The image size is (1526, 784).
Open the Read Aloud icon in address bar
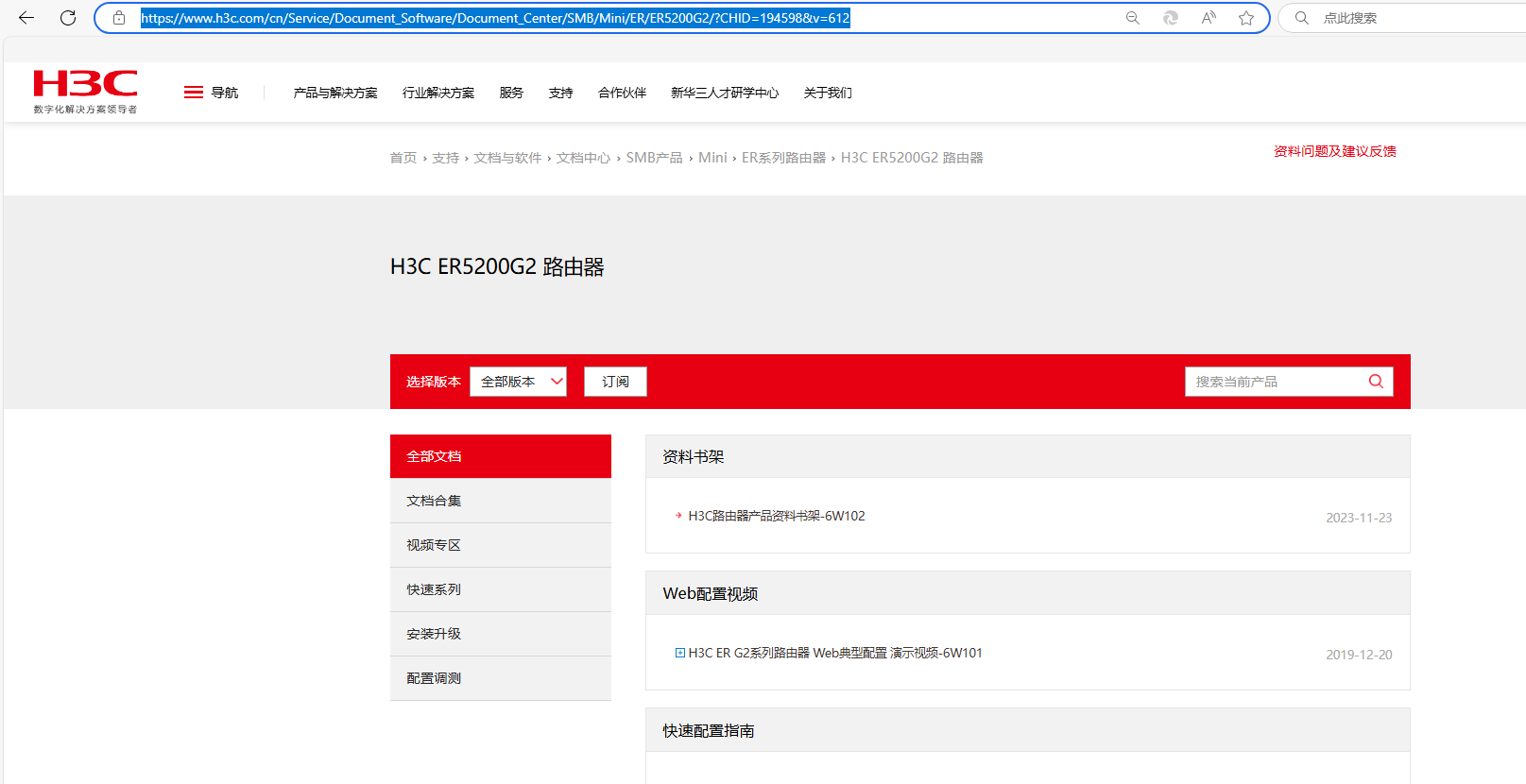point(1209,18)
